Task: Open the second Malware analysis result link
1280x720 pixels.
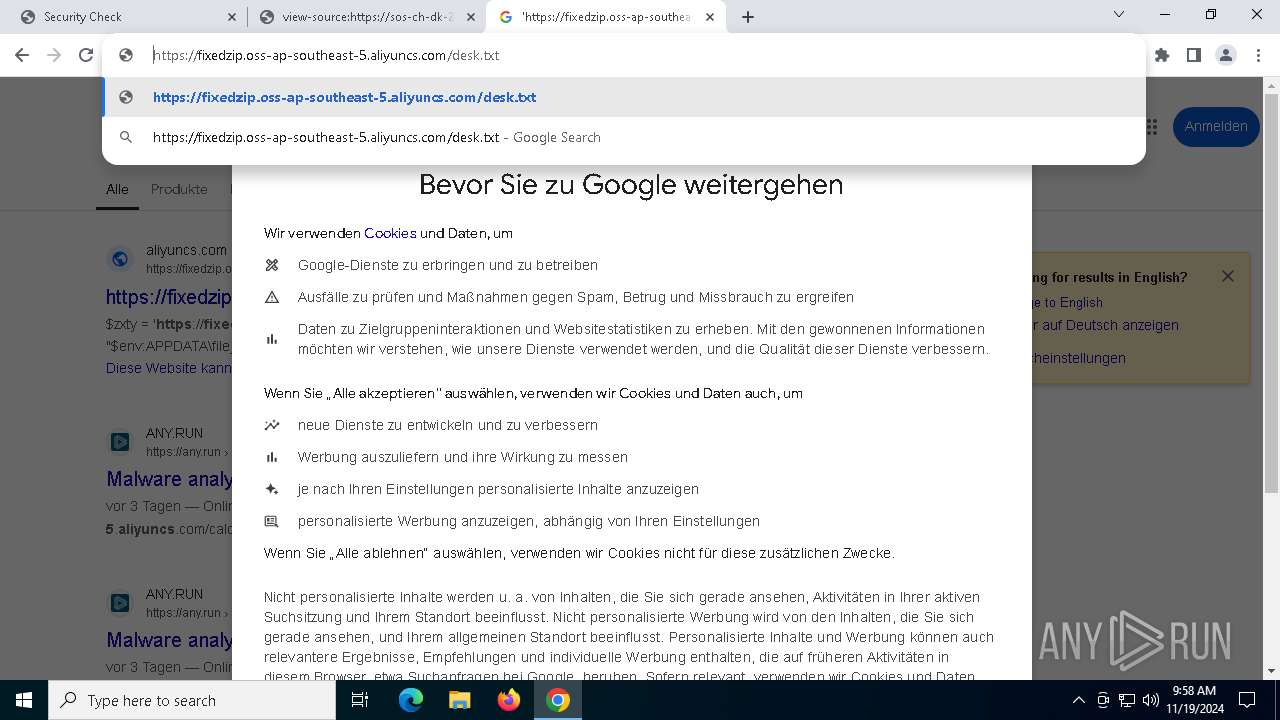Action: [x=169, y=640]
